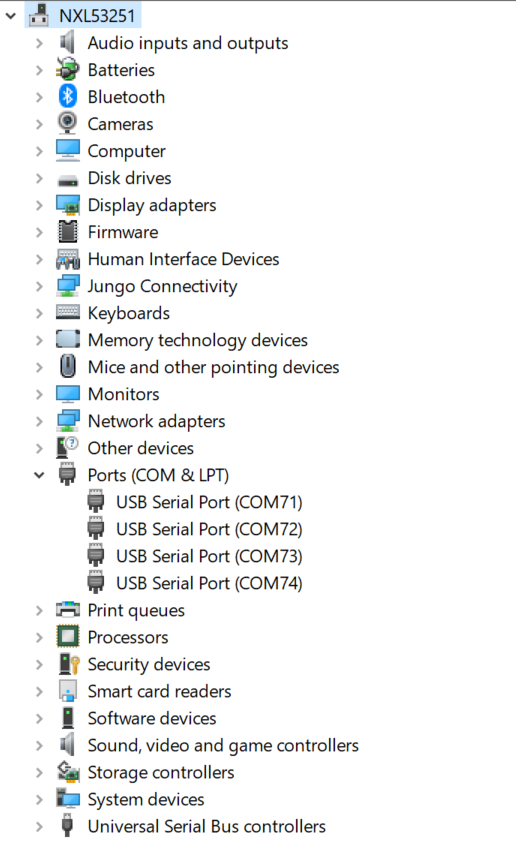Click the Batteries category icon
516x842 pixels.
68,70
